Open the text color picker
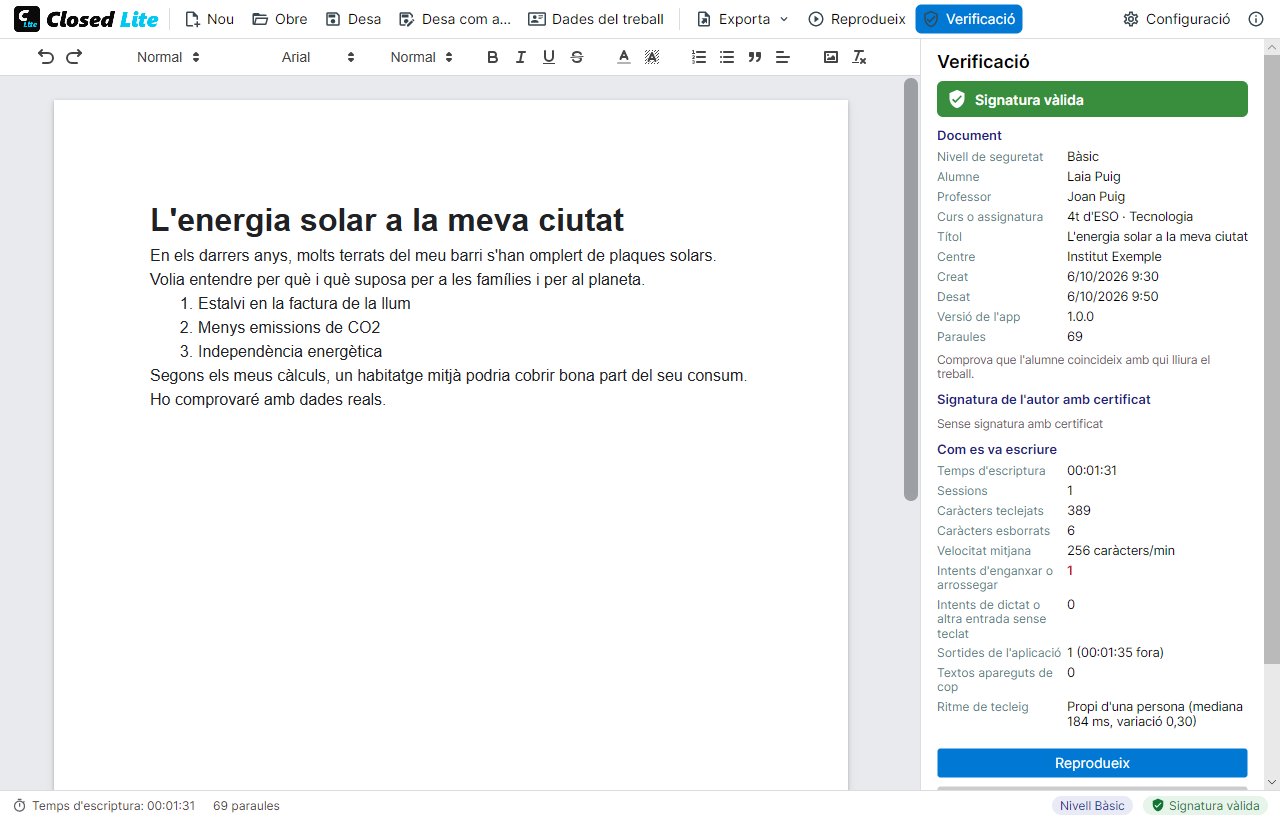The height and width of the screenshot is (820, 1280). coord(624,57)
